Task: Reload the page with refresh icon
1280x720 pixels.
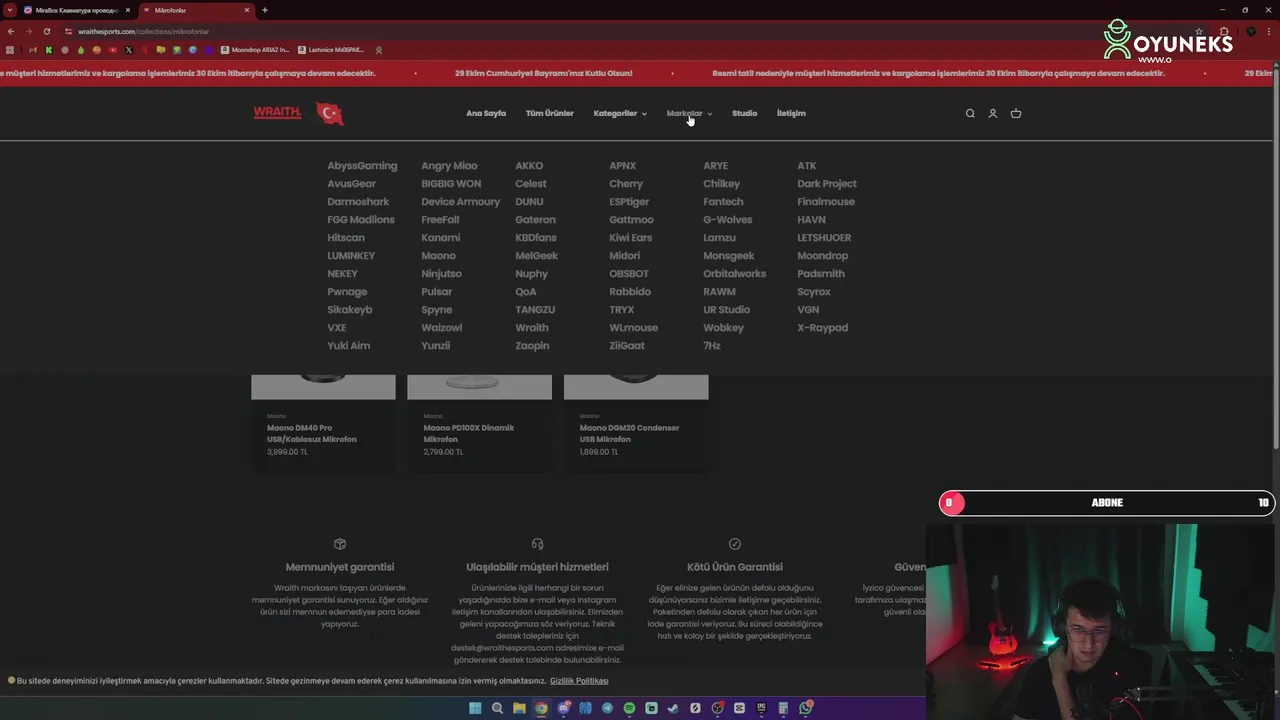Action: click(x=47, y=31)
